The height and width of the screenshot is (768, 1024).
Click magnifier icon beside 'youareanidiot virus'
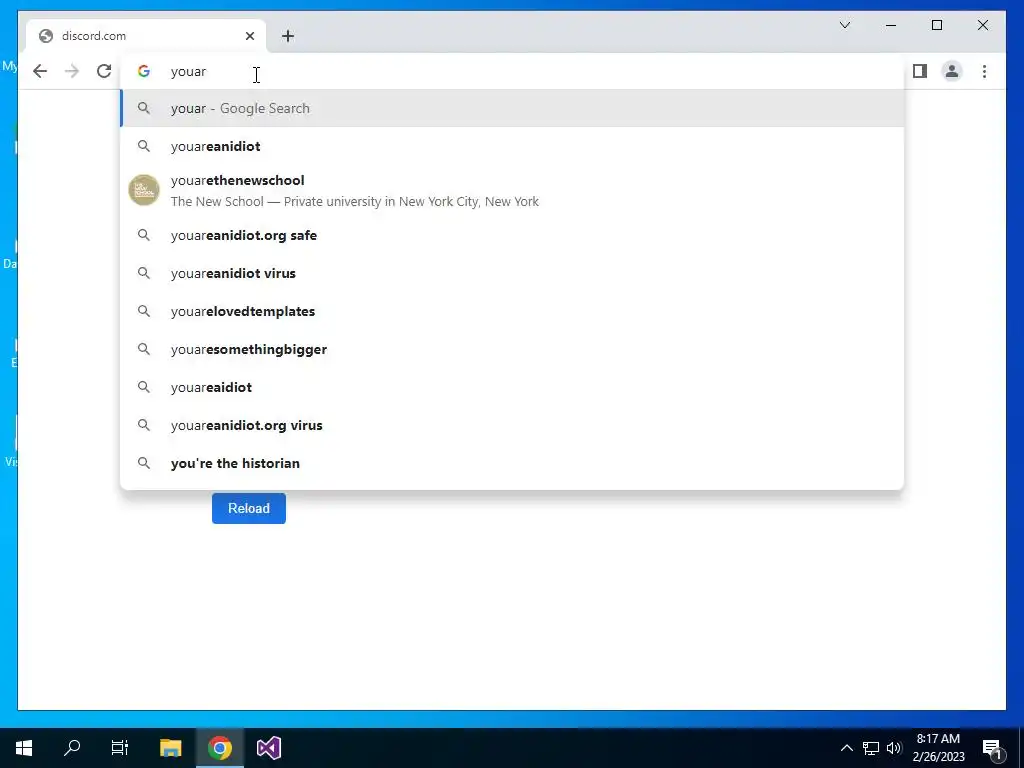point(144,273)
